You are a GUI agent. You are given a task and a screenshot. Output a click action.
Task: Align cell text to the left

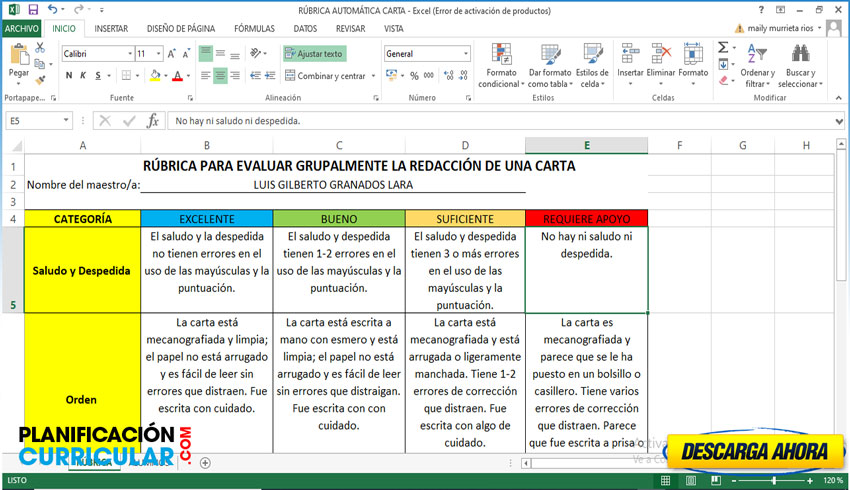tap(205, 76)
